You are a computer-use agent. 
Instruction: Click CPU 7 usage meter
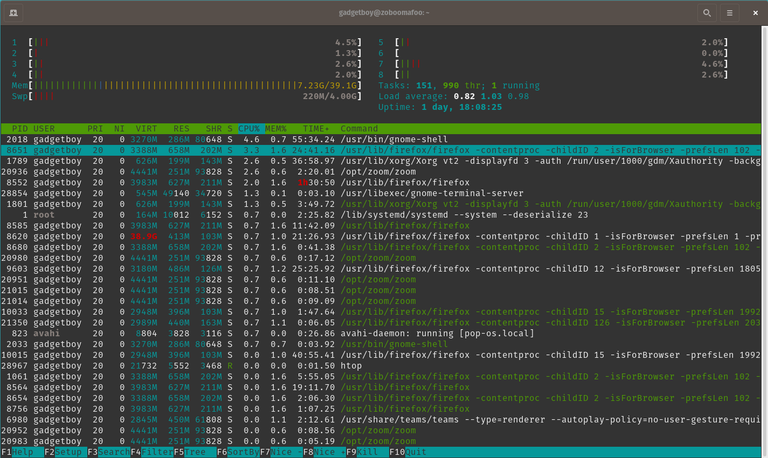[x=553, y=64]
